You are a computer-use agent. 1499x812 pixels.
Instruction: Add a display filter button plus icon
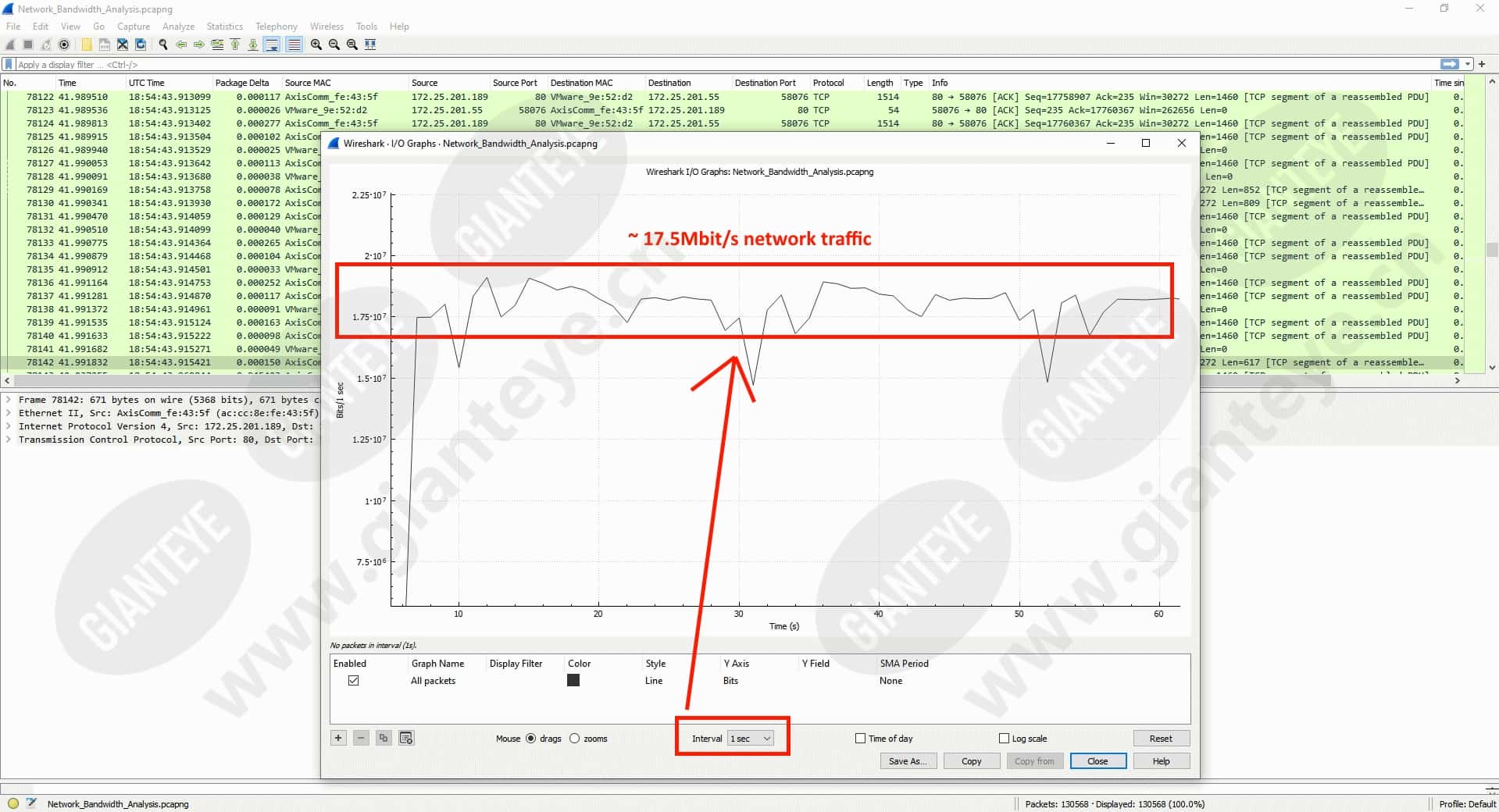click(x=1482, y=64)
